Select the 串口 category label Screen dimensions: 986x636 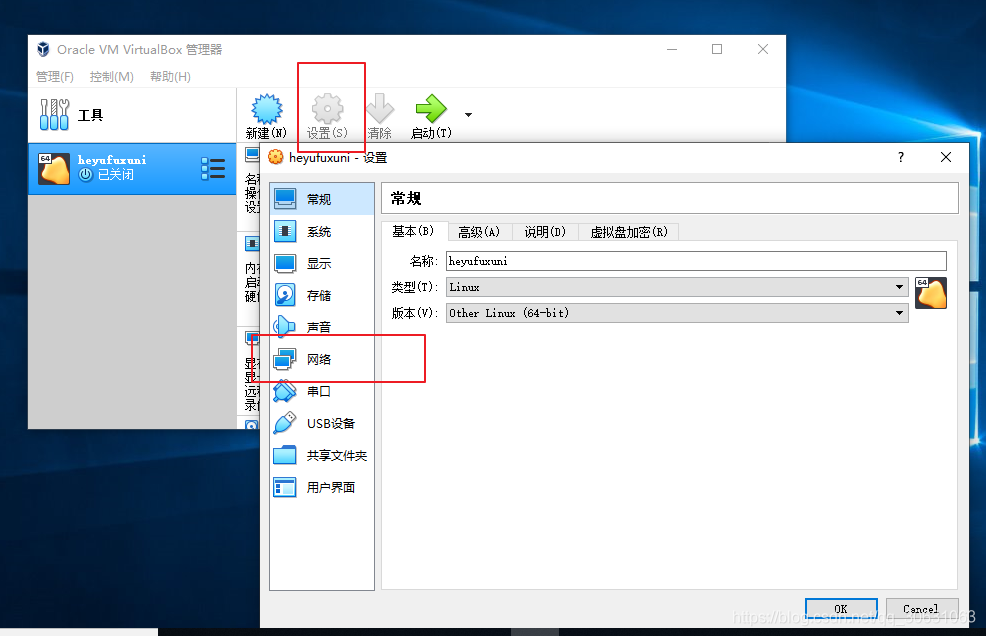click(x=319, y=391)
